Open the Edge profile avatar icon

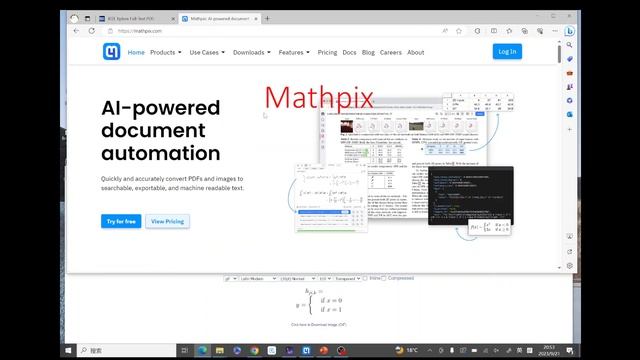[x=74, y=18]
